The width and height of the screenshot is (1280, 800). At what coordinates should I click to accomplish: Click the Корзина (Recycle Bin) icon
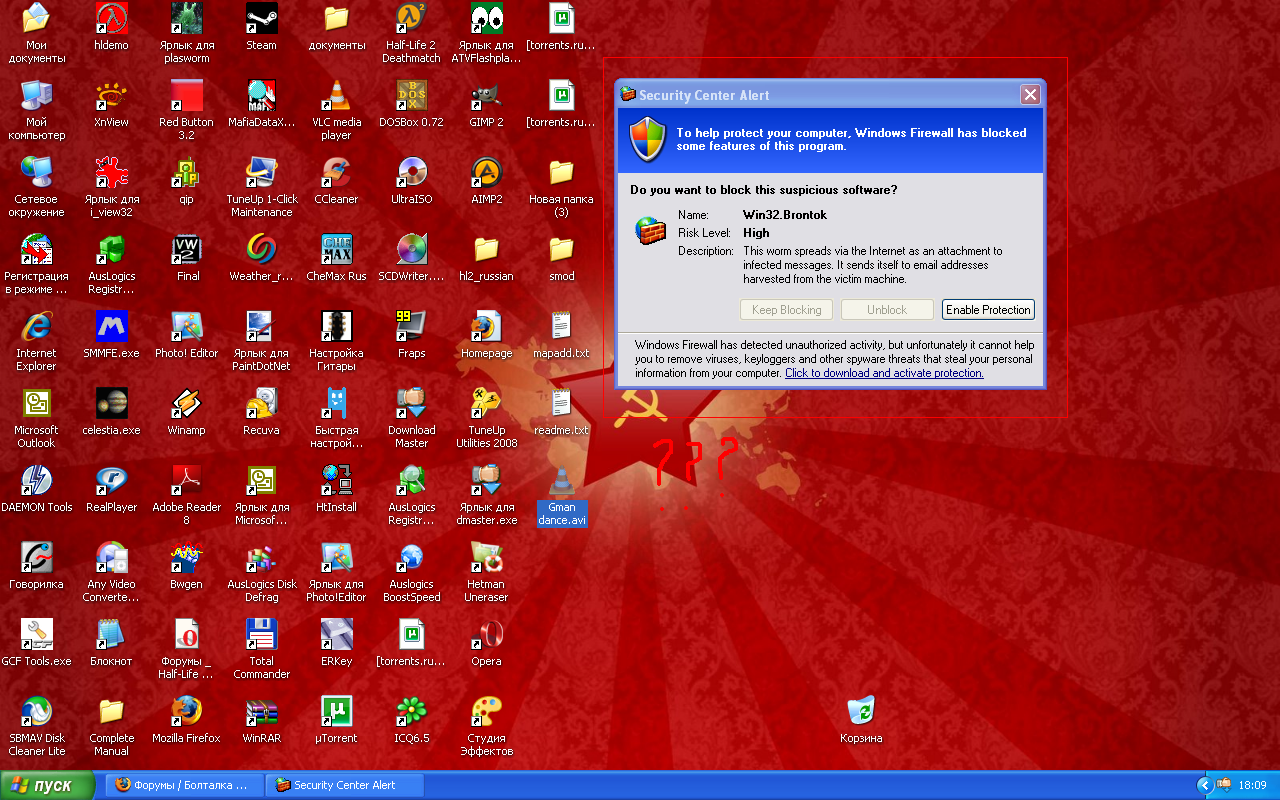861,711
